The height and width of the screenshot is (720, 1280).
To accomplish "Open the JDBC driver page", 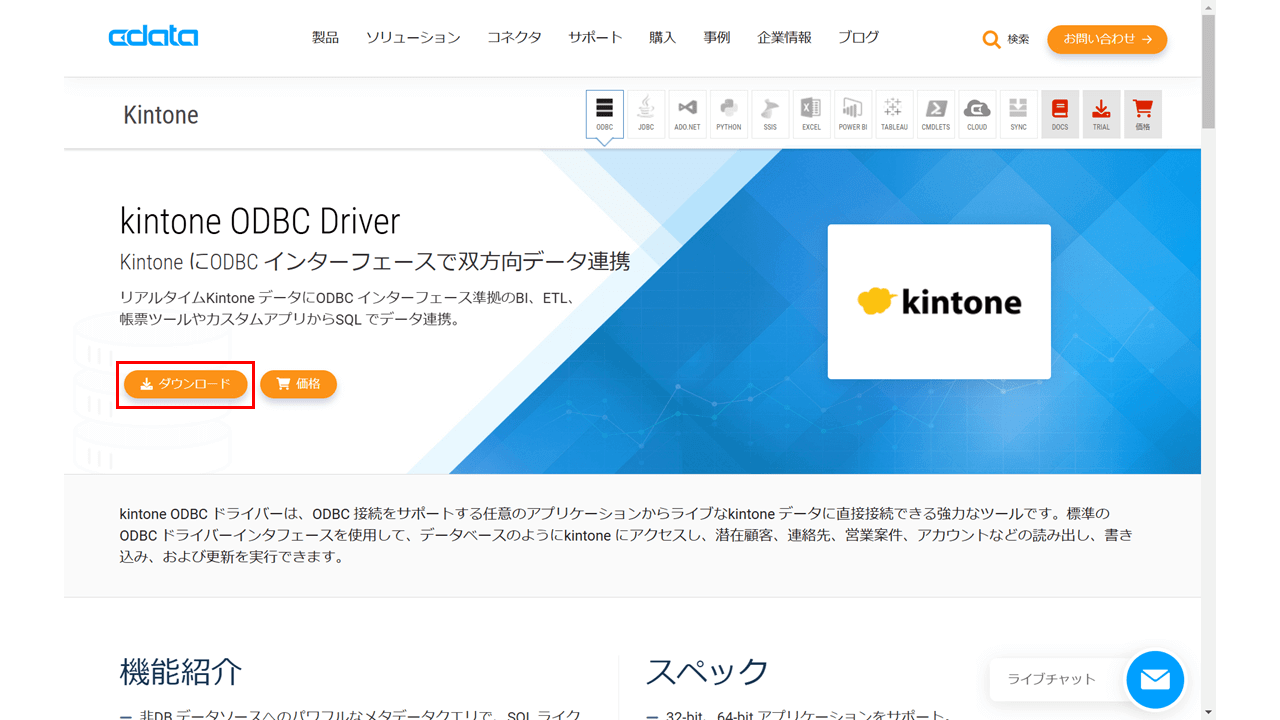I will point(645,113).
